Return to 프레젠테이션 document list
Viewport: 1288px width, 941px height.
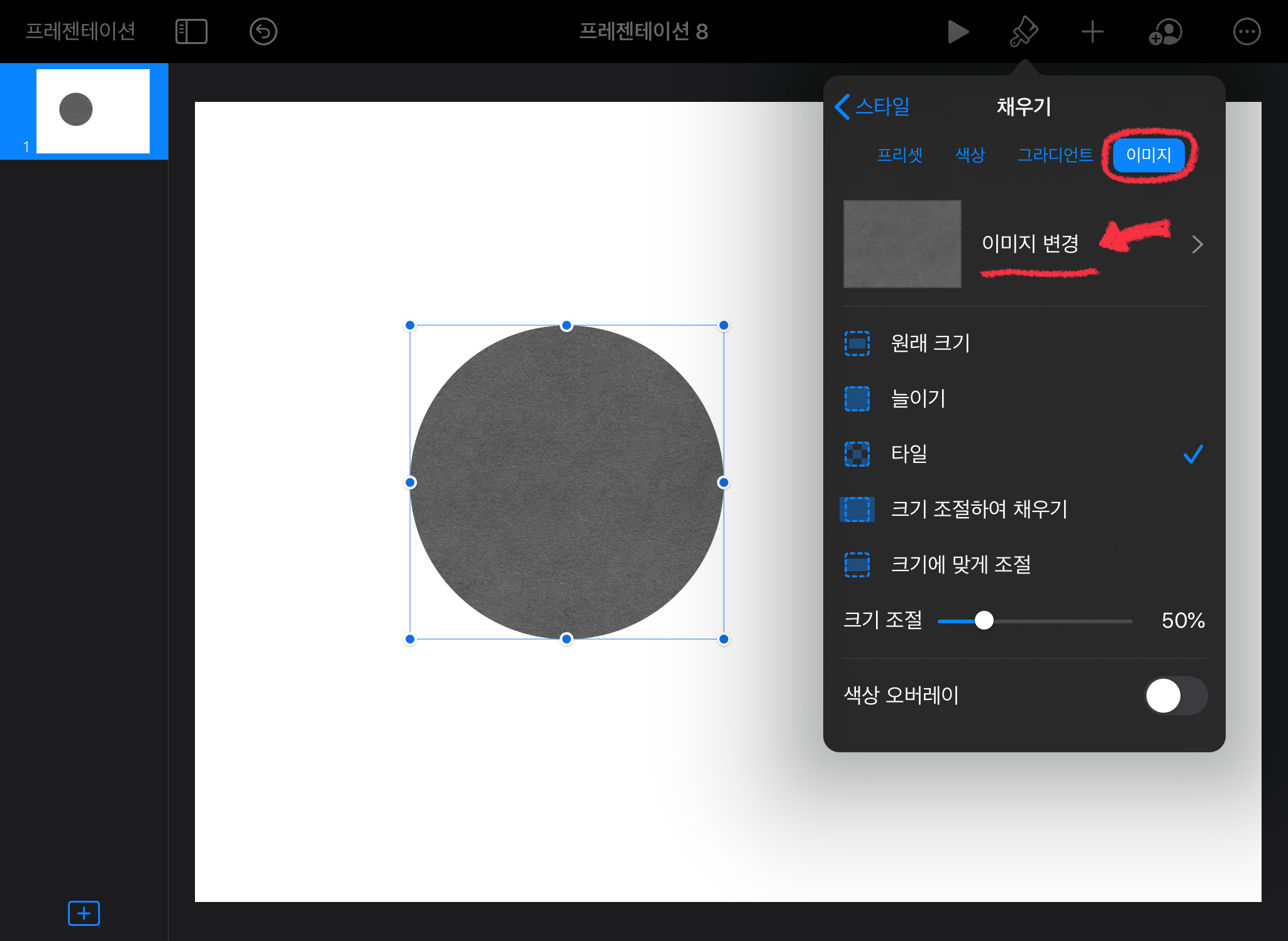pos(80,31)
